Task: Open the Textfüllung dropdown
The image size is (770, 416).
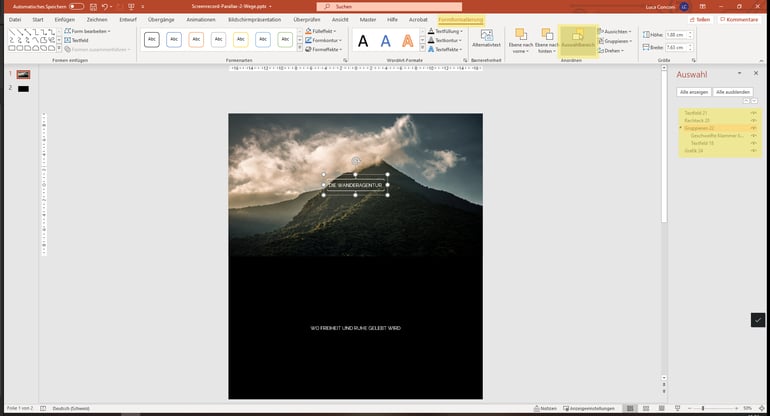Action: [x=445, y=31]
